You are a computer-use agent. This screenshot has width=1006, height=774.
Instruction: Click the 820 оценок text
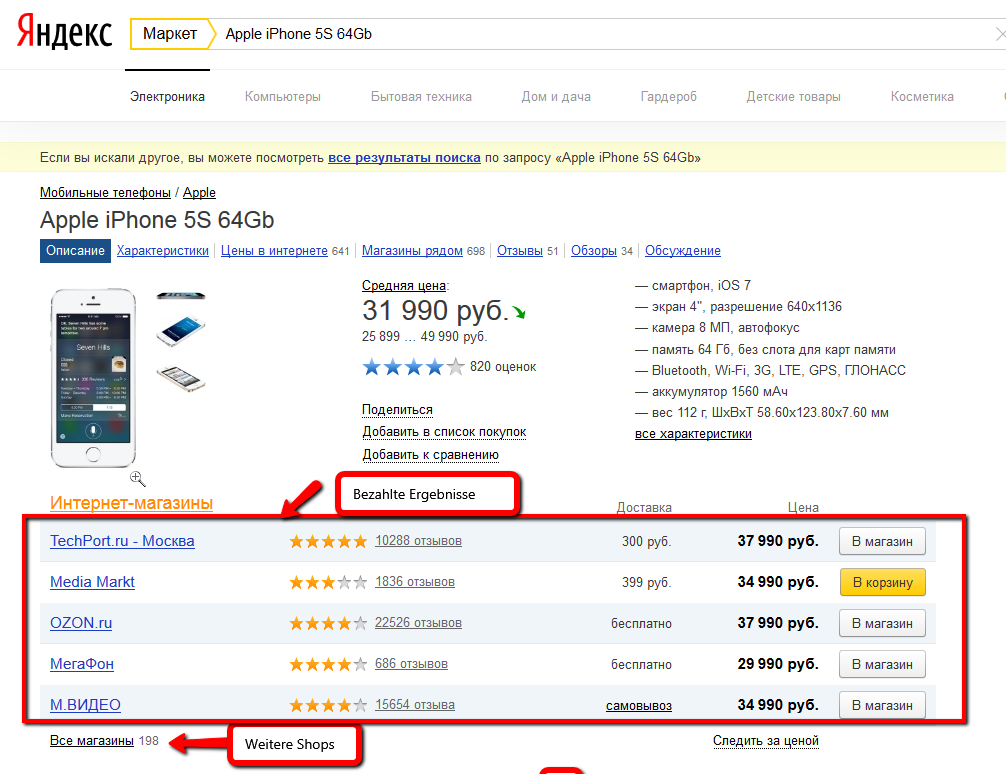(503, 367)
